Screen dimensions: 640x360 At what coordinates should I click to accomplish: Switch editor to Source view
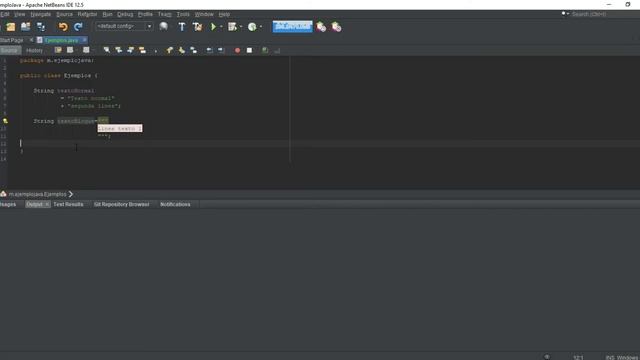coord(9,51)
